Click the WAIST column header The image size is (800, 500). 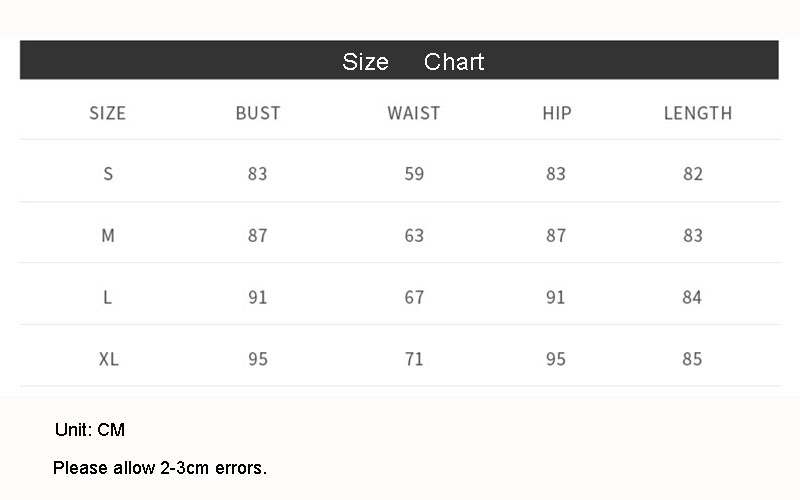coord(414,113)
